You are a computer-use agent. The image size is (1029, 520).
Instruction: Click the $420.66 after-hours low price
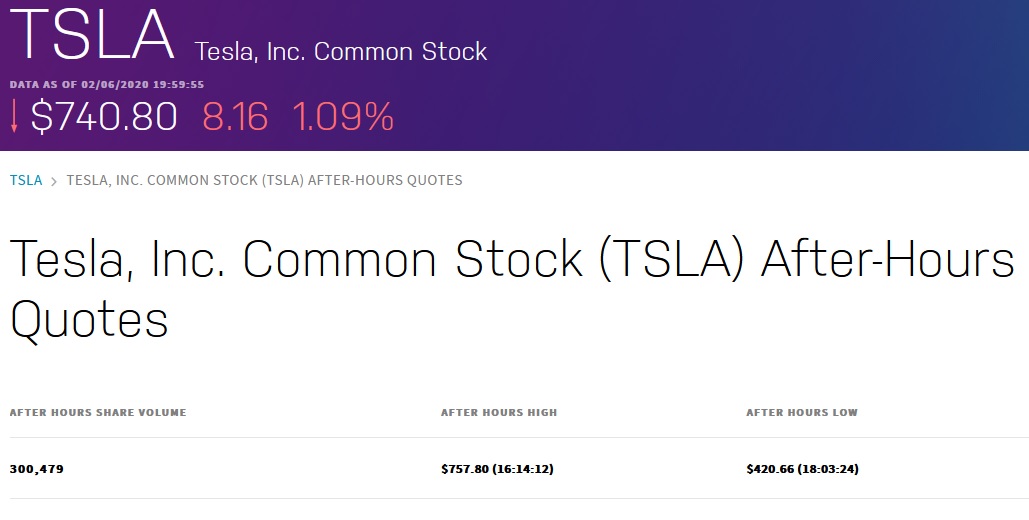coord(770,468)
